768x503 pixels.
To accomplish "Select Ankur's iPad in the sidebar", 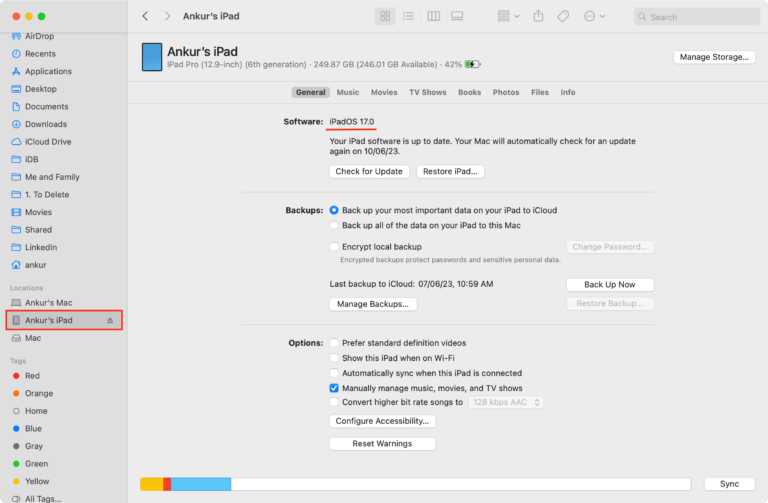I will (x=64, y=320).
